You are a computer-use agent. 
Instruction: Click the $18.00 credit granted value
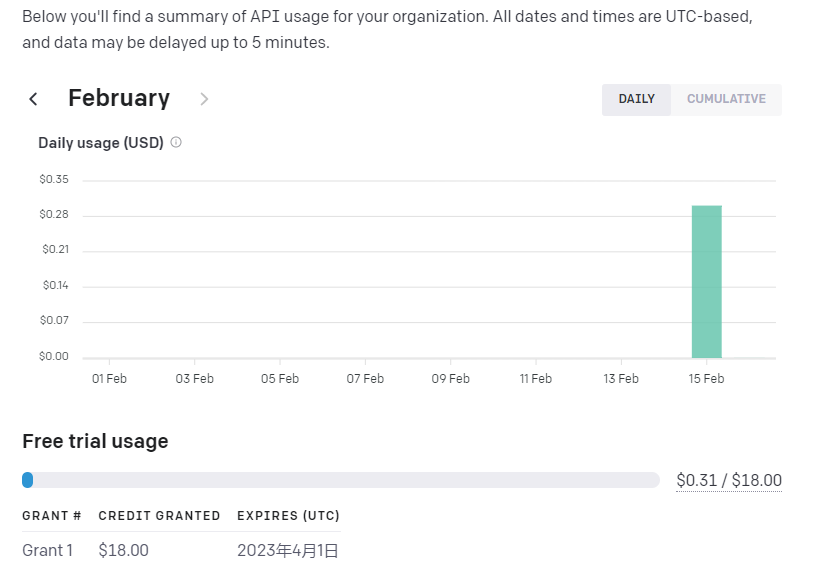coord(123,550)
